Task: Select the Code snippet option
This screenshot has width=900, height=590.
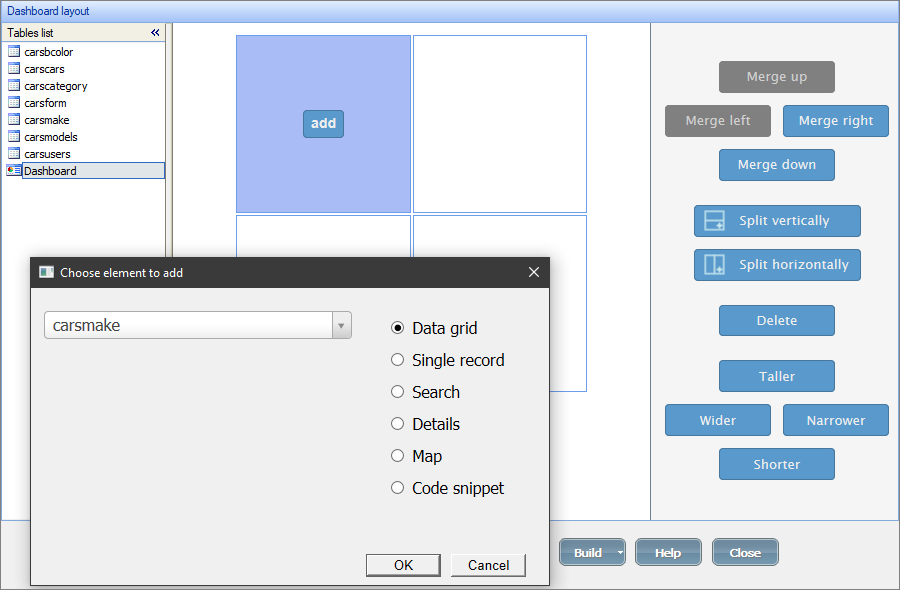Action: click(x=397, y=488)
